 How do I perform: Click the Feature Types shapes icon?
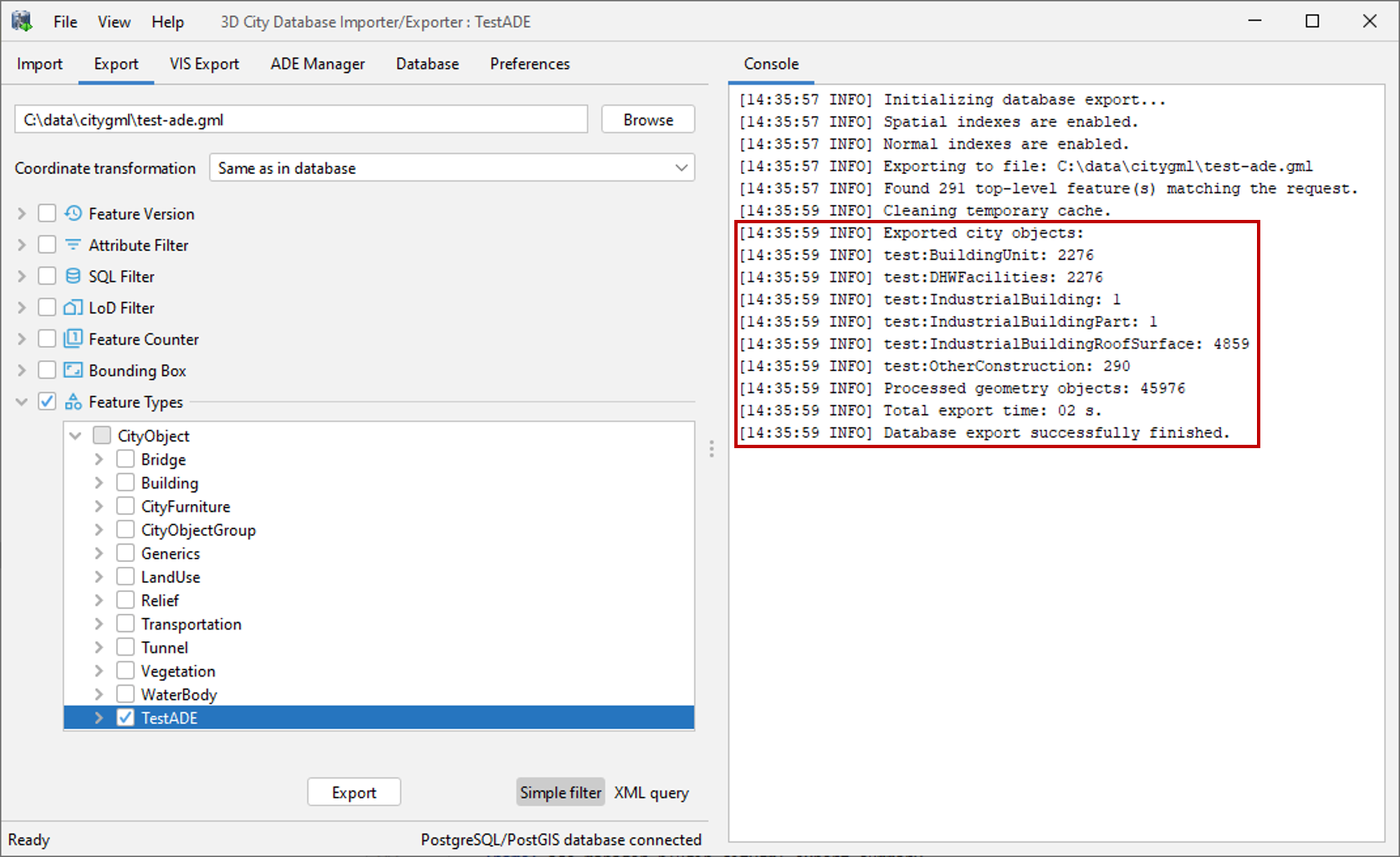click(74, 402)
